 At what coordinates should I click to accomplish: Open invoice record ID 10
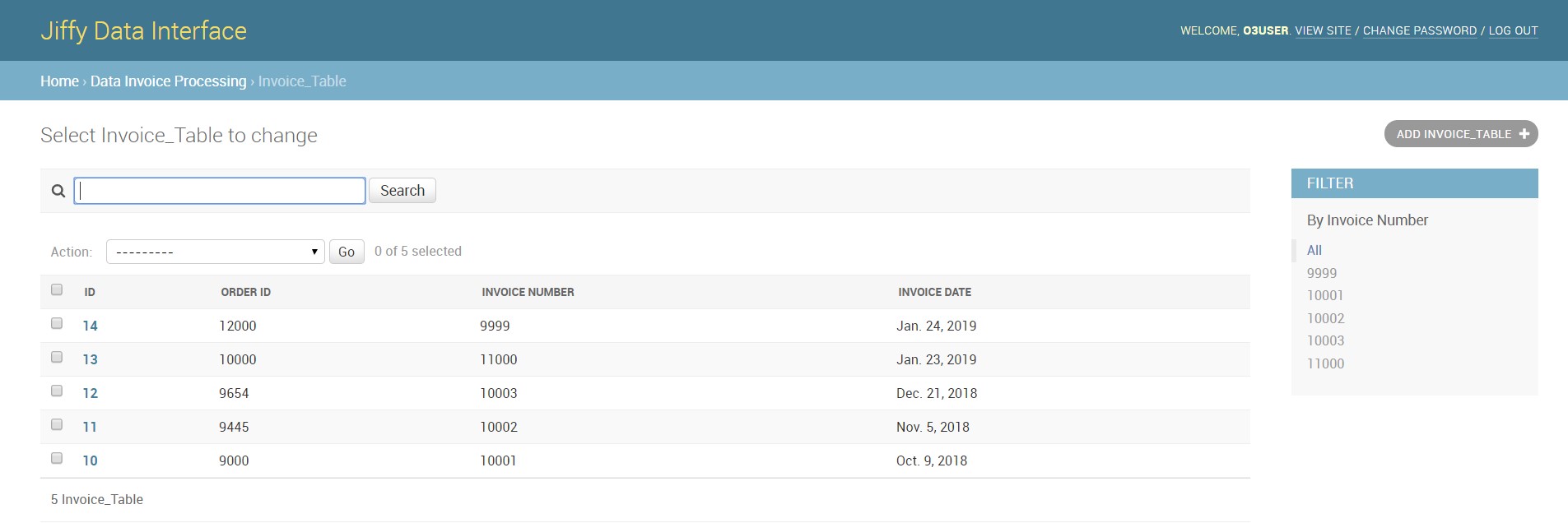(90, 461)
